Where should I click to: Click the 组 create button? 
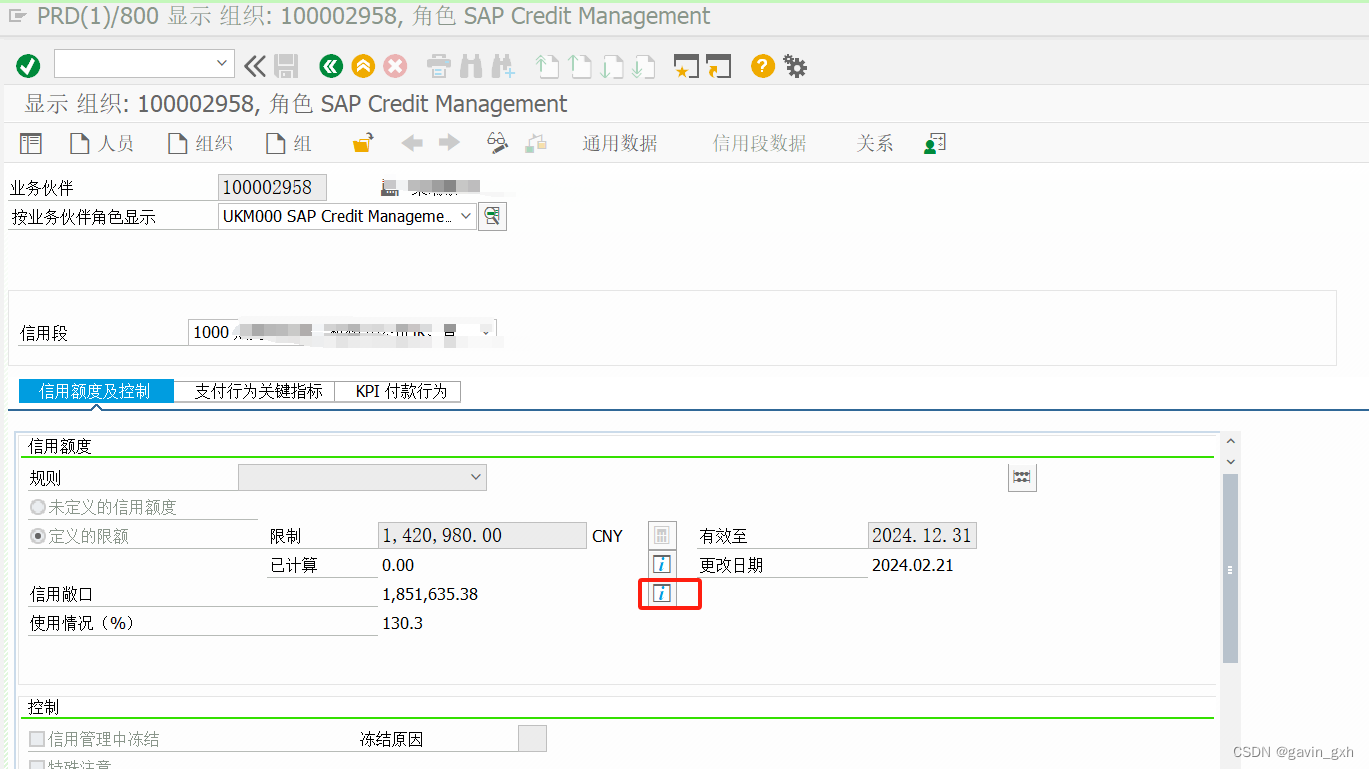point(289,143)
